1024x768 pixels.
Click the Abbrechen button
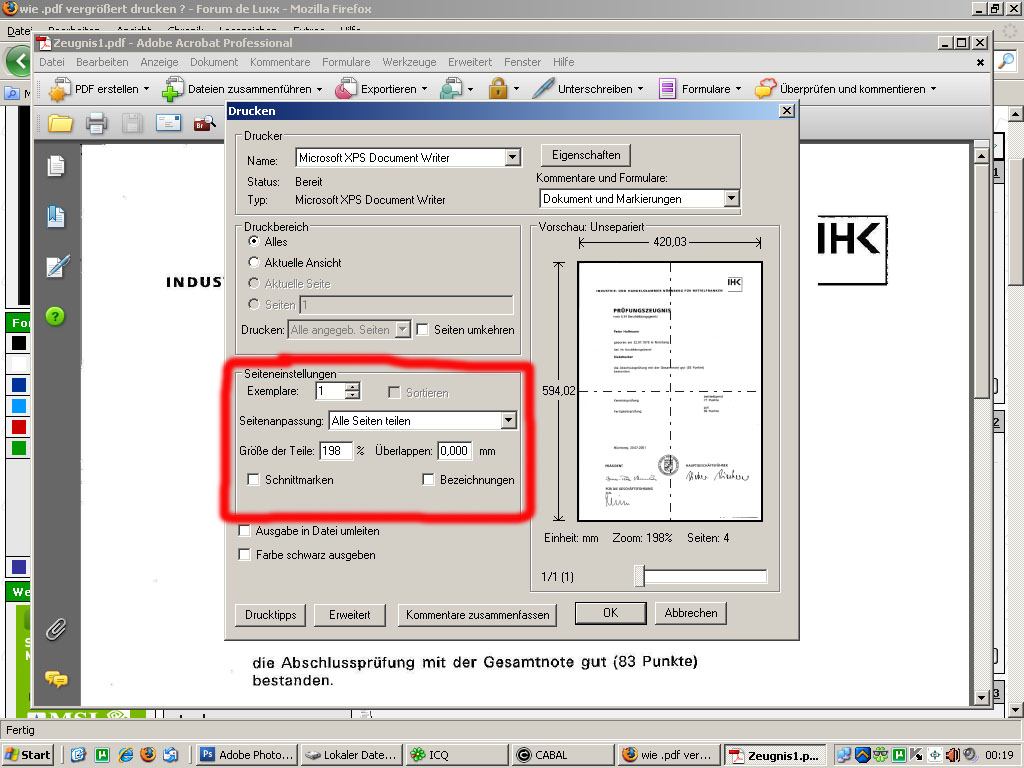tap(691, 613)
